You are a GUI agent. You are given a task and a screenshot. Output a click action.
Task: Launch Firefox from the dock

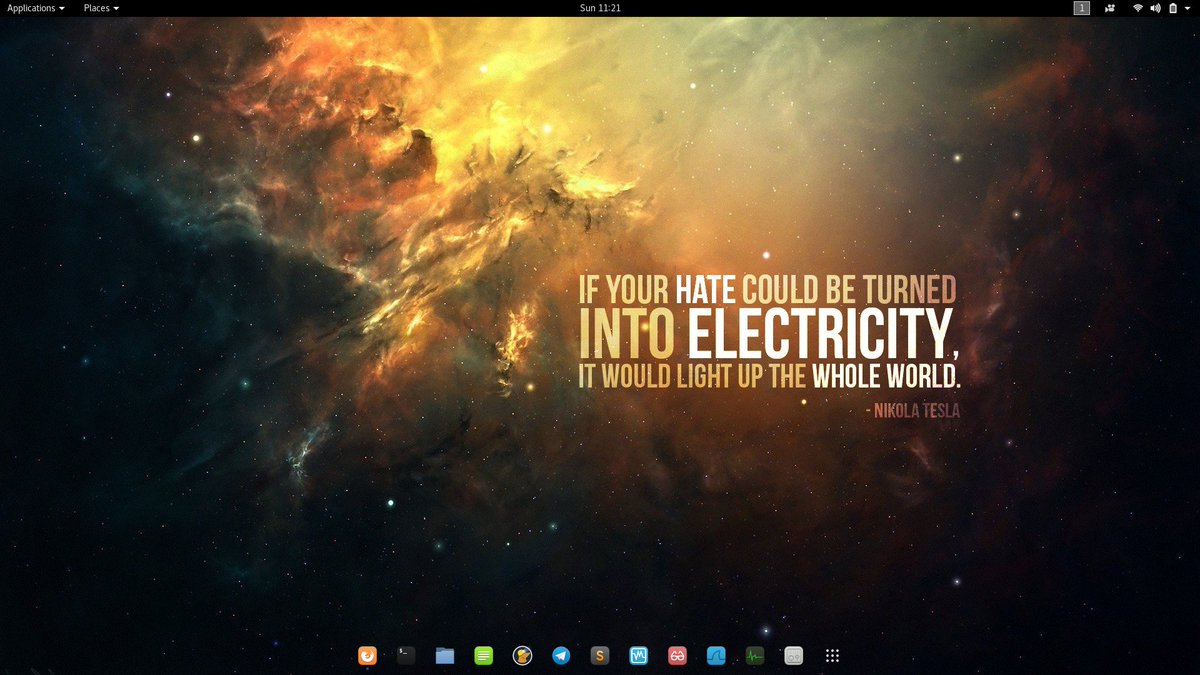pos(368,656)
